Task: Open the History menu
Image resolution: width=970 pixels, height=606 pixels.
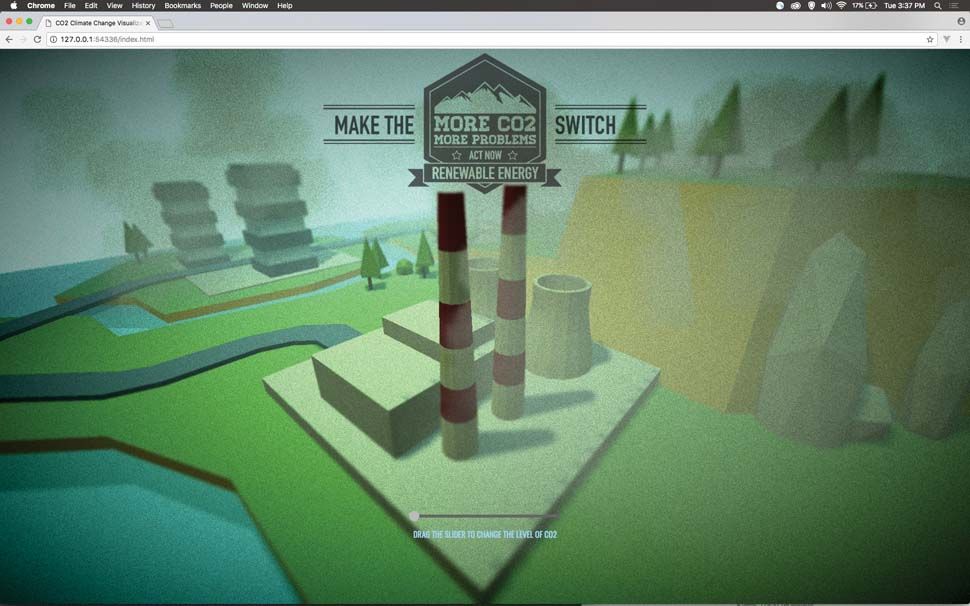Action: point(142,6)
